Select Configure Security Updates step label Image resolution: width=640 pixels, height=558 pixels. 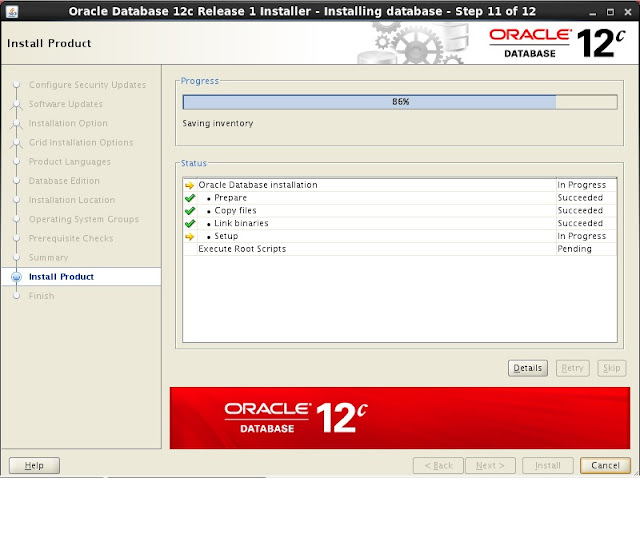point(87,85)
